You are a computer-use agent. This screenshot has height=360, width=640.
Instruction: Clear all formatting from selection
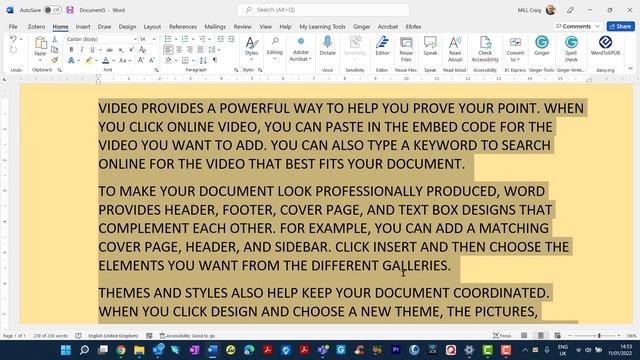pyautogui.click(x=142, y=50)
